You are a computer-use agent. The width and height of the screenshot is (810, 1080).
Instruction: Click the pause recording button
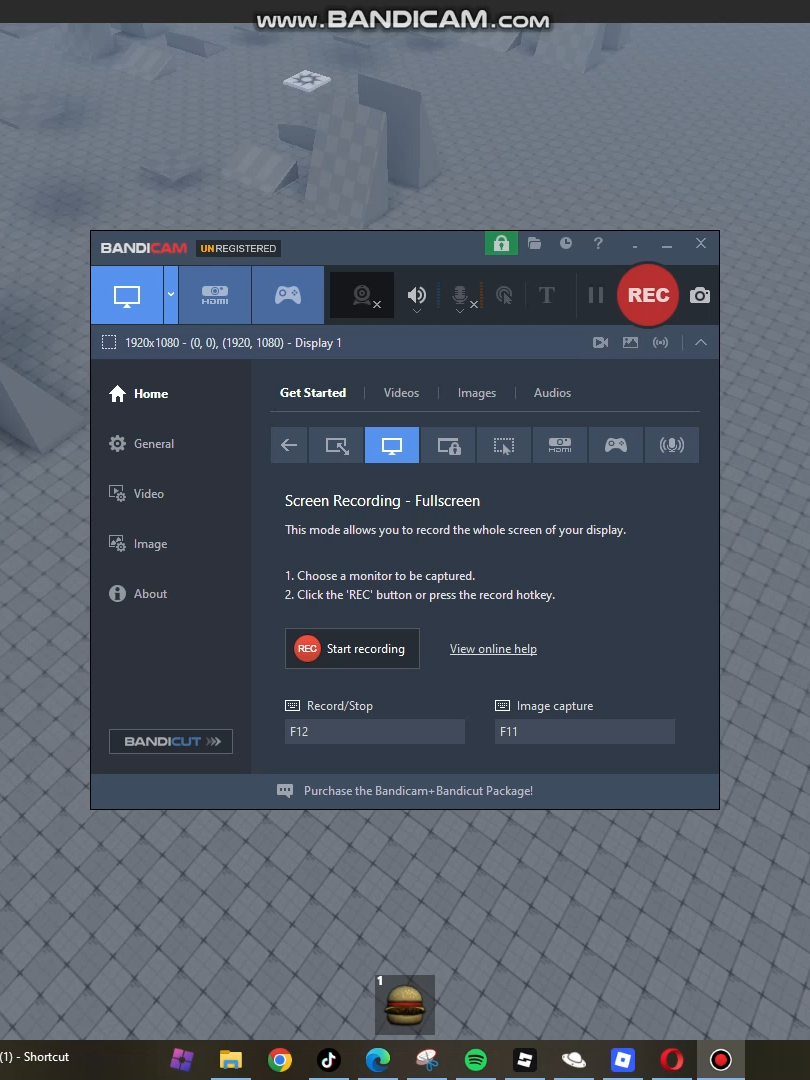coord(596,295)
